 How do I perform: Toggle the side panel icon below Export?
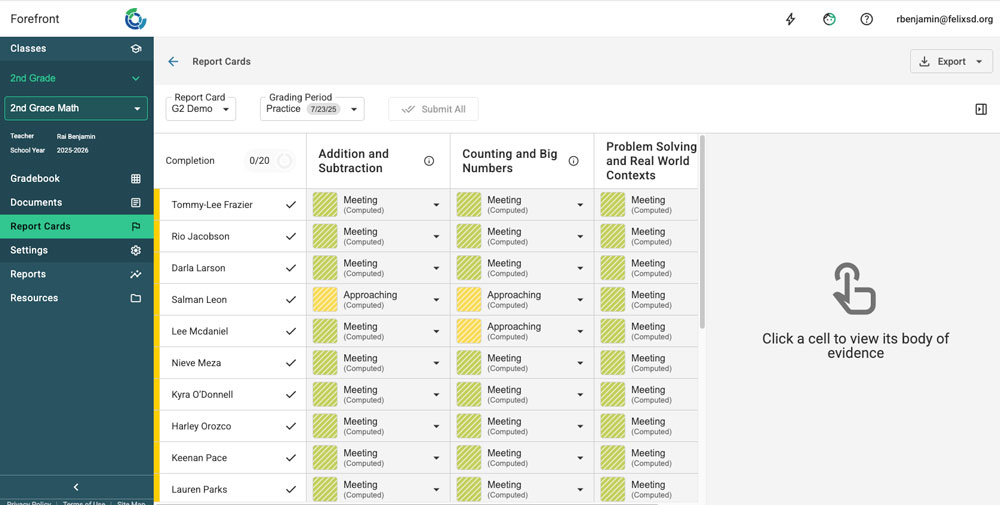pyautogui.click(x=981, y=109)
